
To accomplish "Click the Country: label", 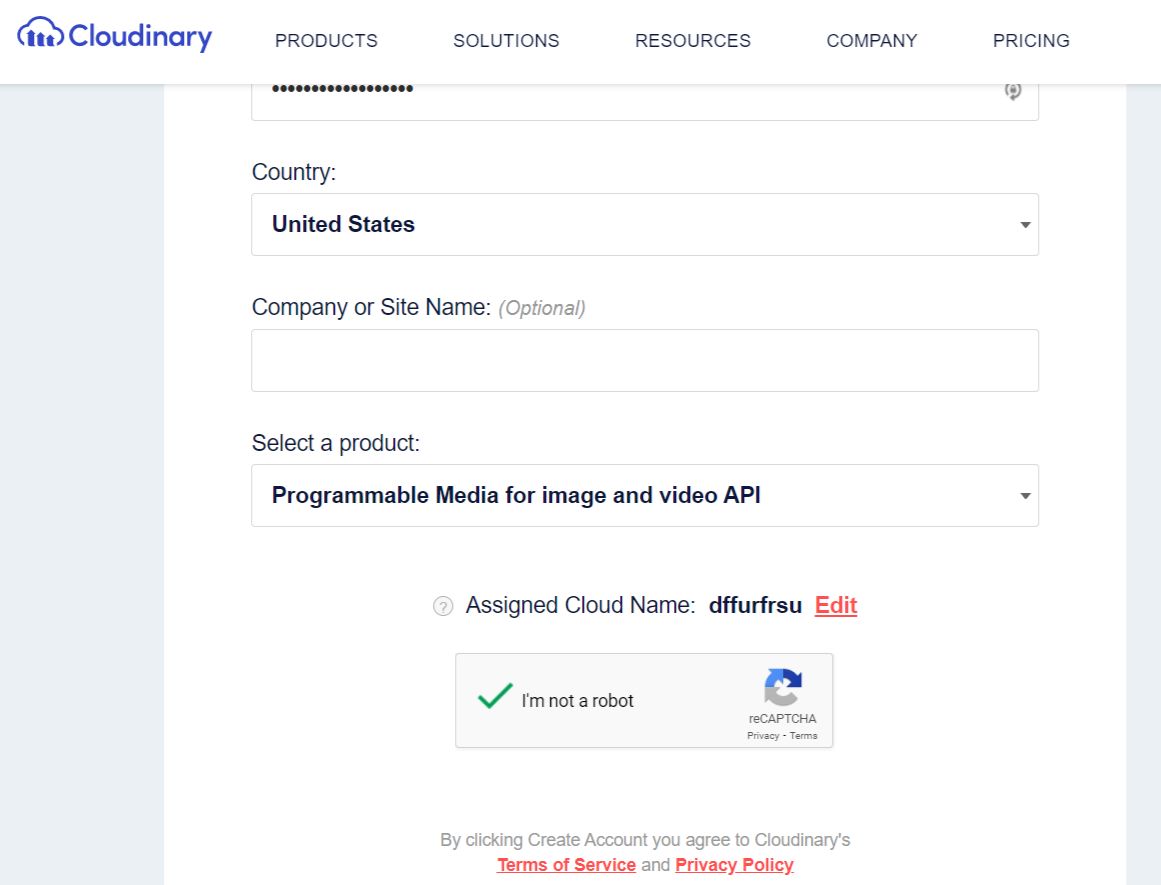I will [293, 172].
